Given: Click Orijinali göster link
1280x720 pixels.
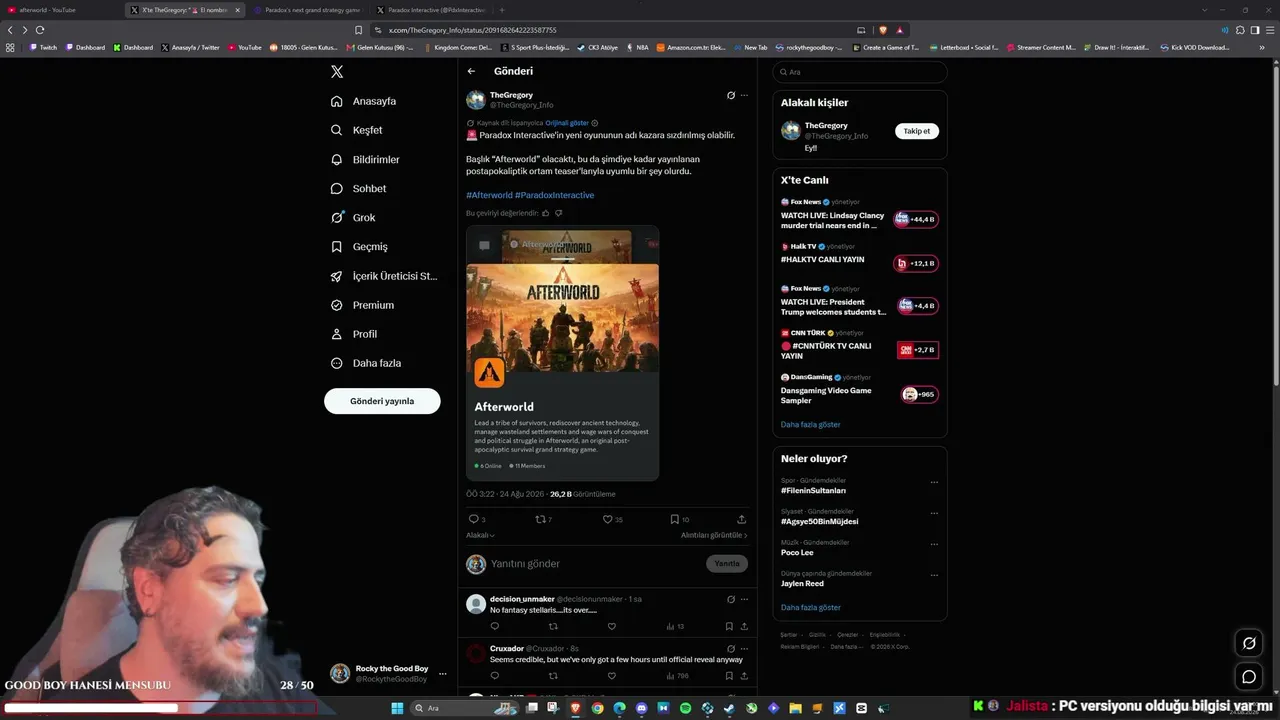Looking at the screenshot, I should (x=567, y=123).
